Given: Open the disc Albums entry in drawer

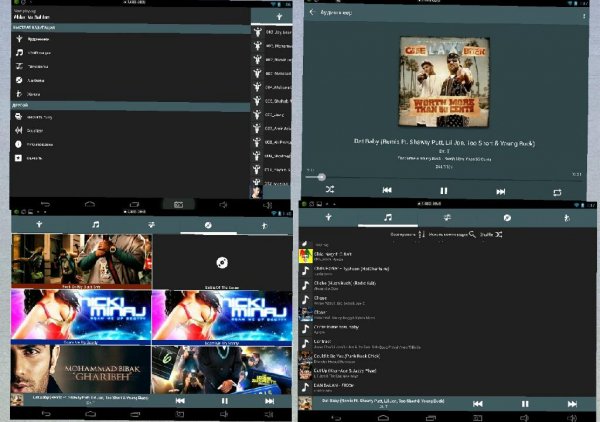Looking at the screenshot, I should coord(130,80).
